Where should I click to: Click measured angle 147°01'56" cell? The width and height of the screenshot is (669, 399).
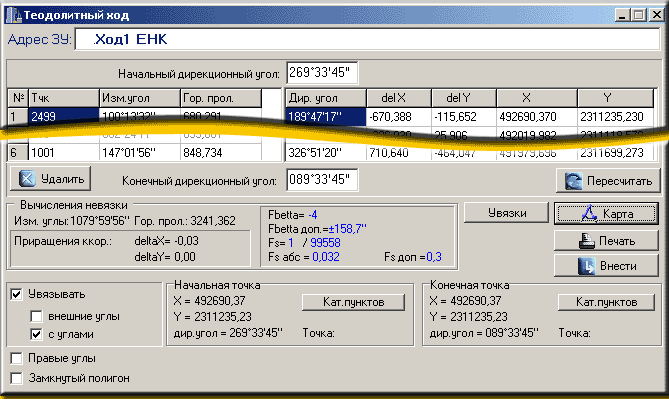click(x=140, y=152)
